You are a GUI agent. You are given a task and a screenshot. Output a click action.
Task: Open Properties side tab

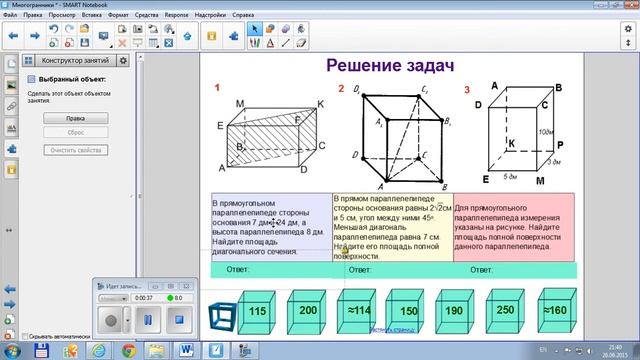(x=11, y=128)
